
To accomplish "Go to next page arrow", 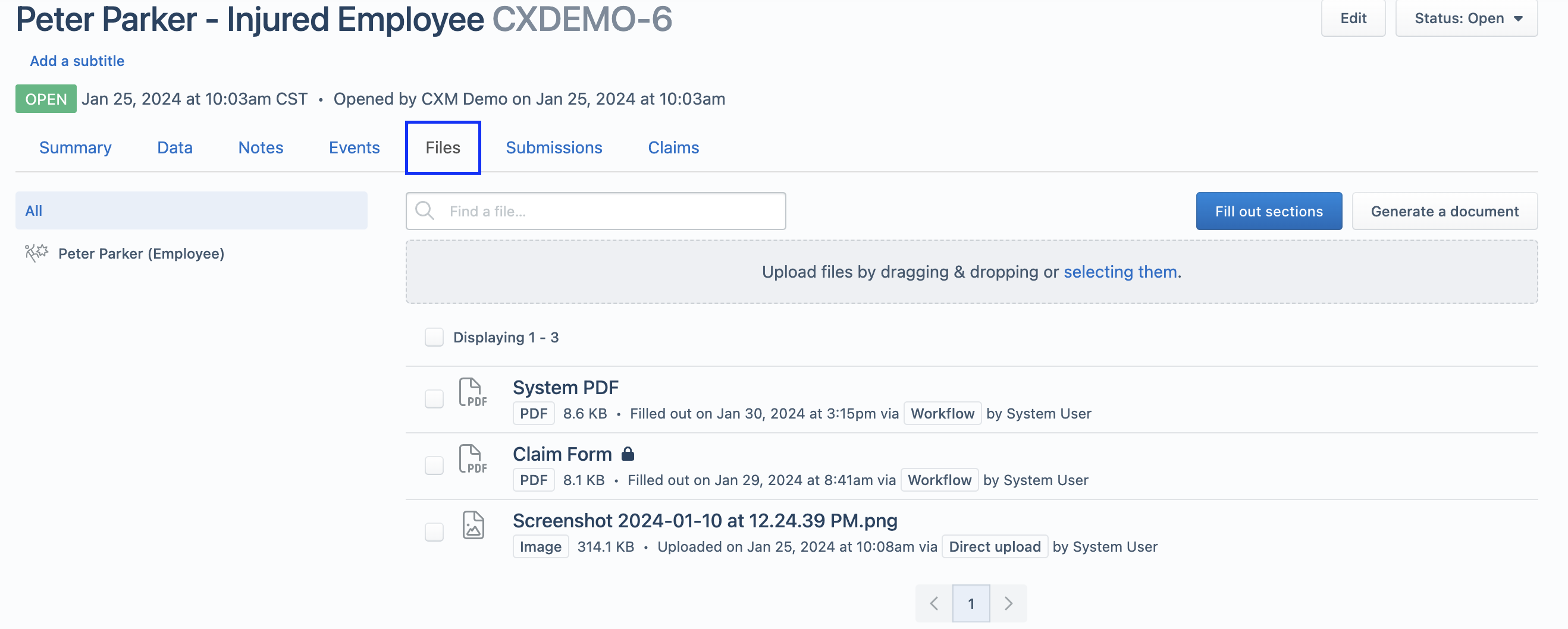I will (1009, 603).
